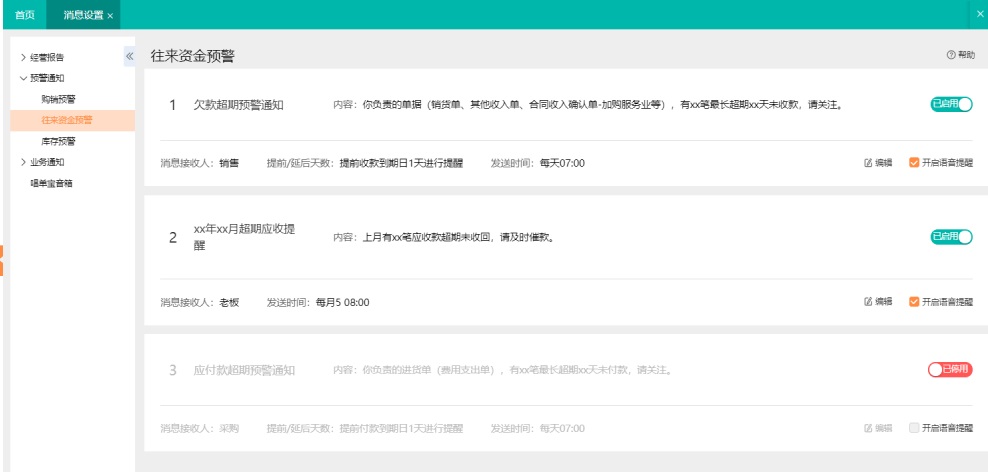
Task: Expand the 业务通知 tree node
Action: click(x=23, y=162)
